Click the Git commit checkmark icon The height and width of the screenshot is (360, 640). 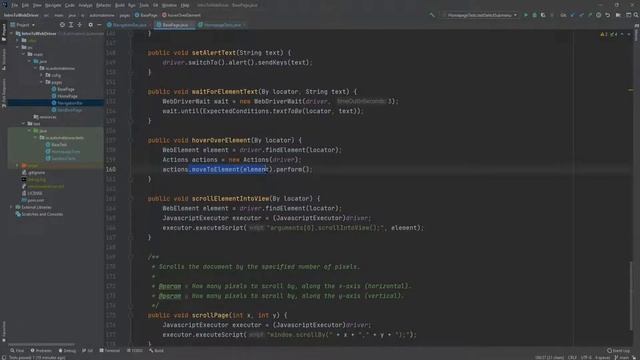click(581, 15)
